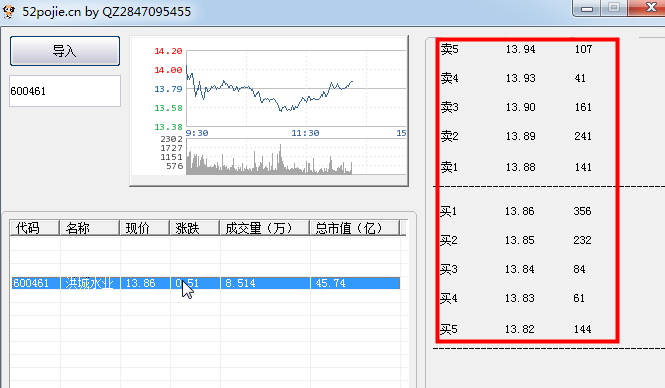The width and height of the screenshot is (665, 388).
Task: Click the app icon in title bar
Action: pyautogui.click(x=9, y=11)
